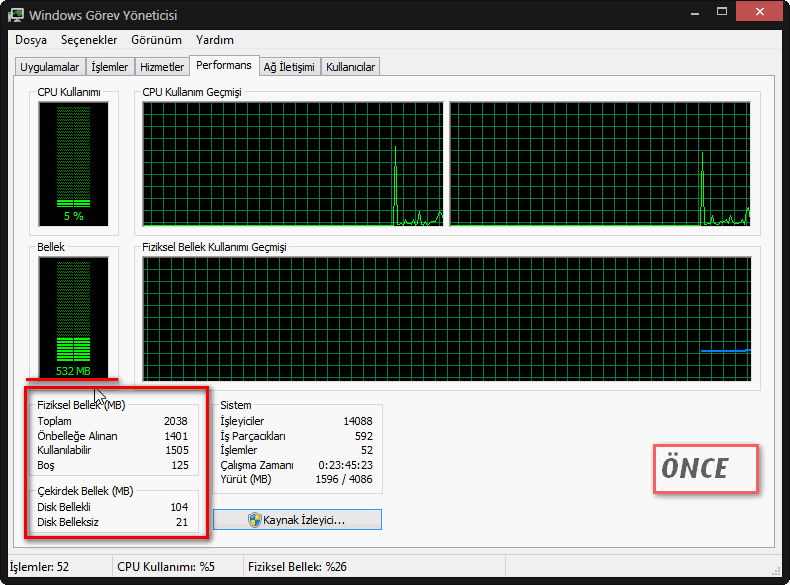Click the shield icon on Kaynak İzleyici
The height and width of the screenshot is (585, 790).
point(254,520)
